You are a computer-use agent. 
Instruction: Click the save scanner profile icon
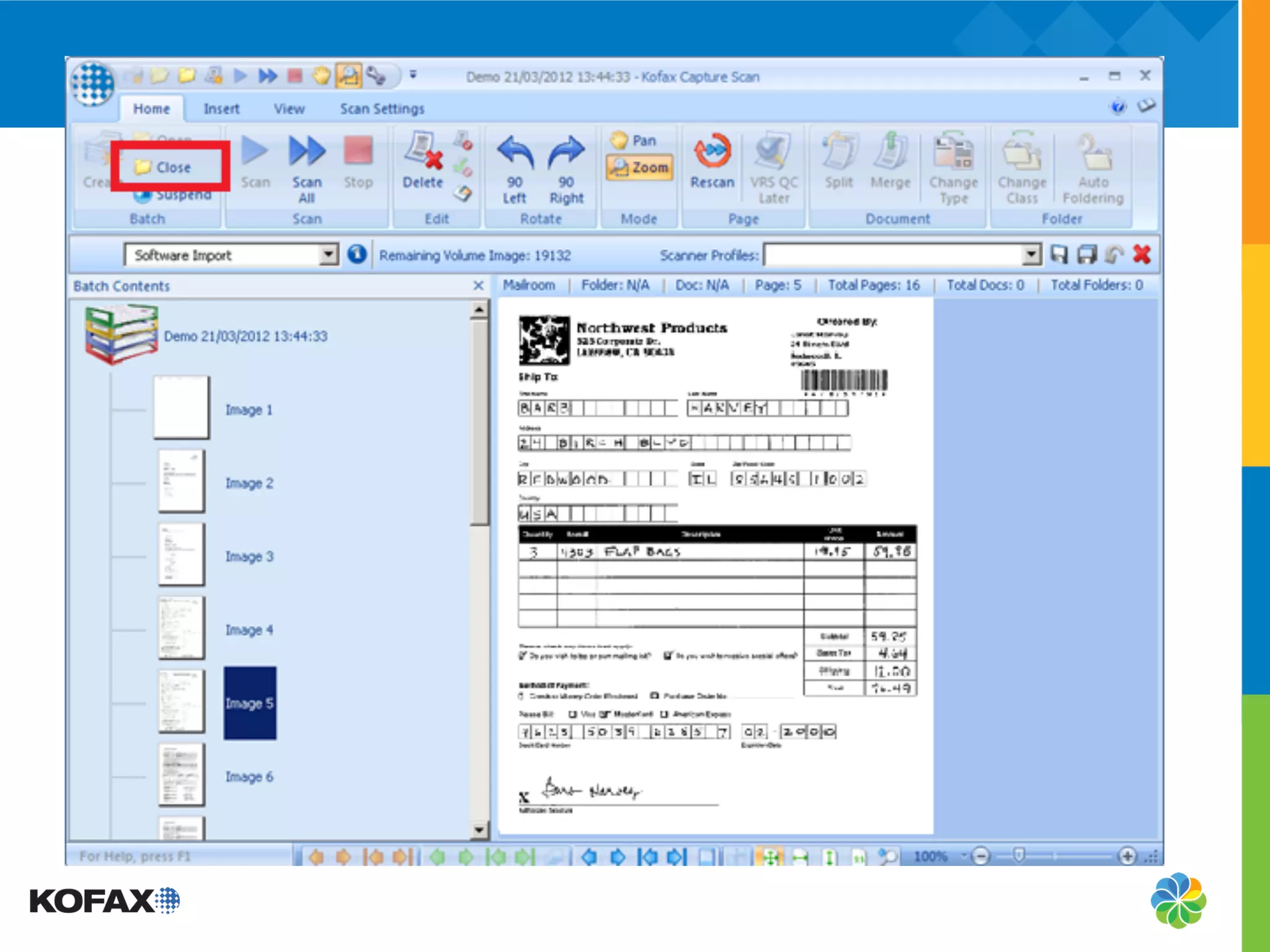pyautogui.click(x=1059, y=255)
